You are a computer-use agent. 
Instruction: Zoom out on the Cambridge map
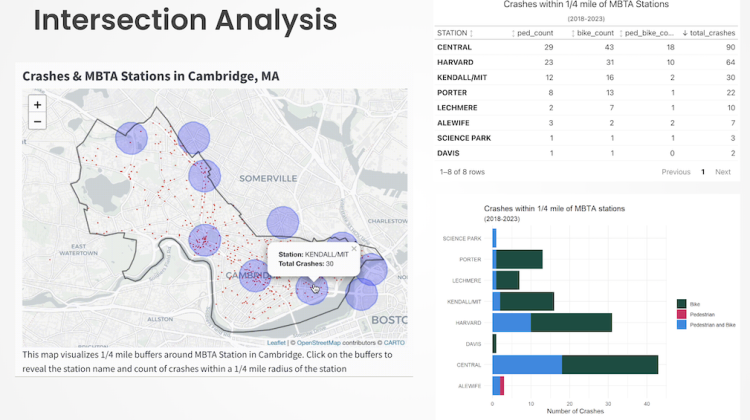(x=37, y=122)
